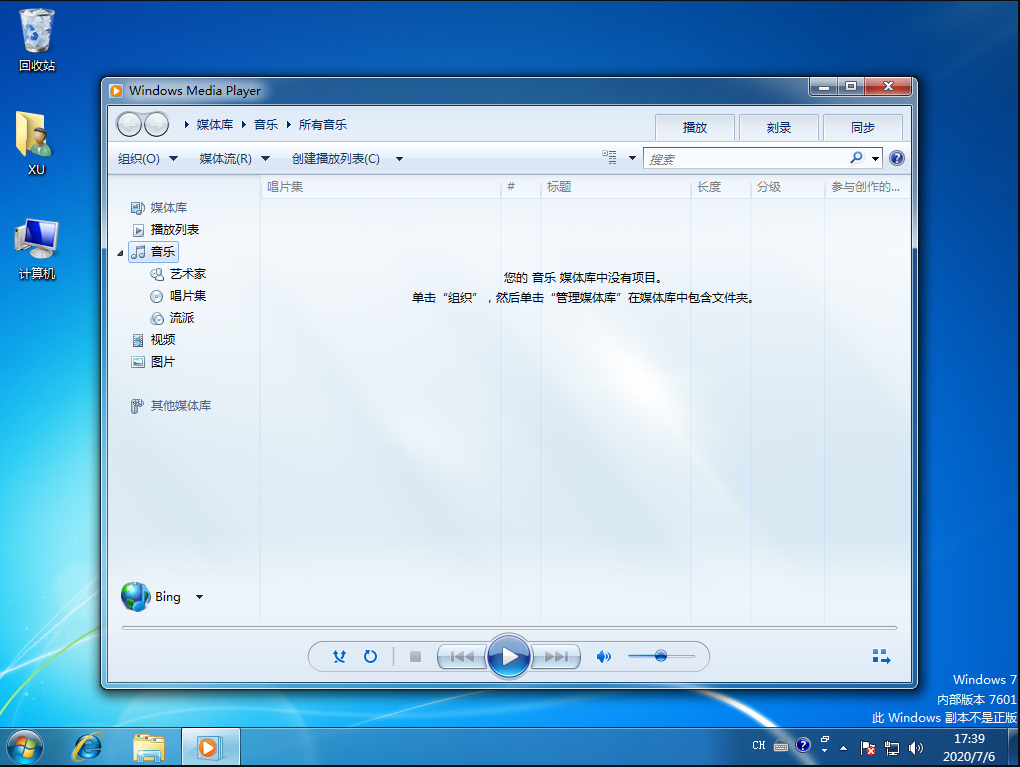Skip to the next track
The width and height of the screenshot is (1020, 767).
(x=556, y=656)
